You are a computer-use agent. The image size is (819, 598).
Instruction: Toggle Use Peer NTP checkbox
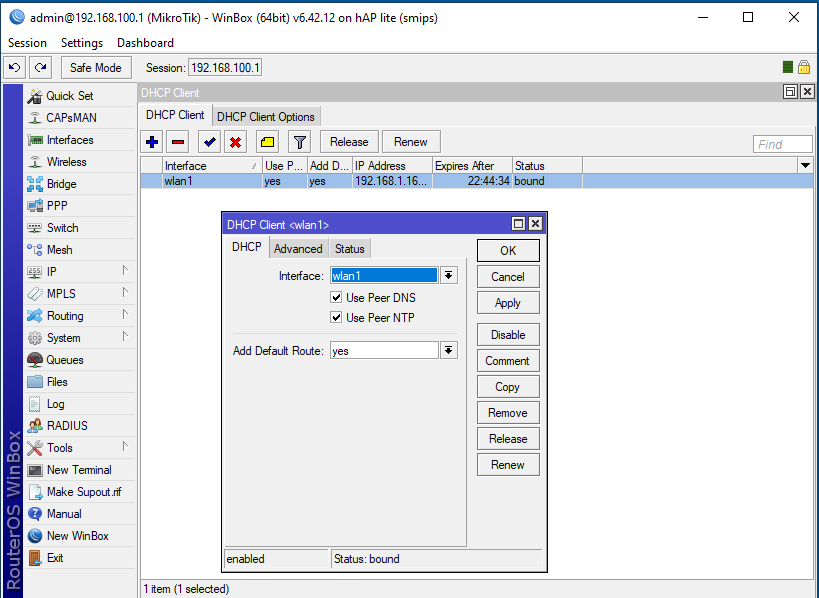[x=336, y=318]
